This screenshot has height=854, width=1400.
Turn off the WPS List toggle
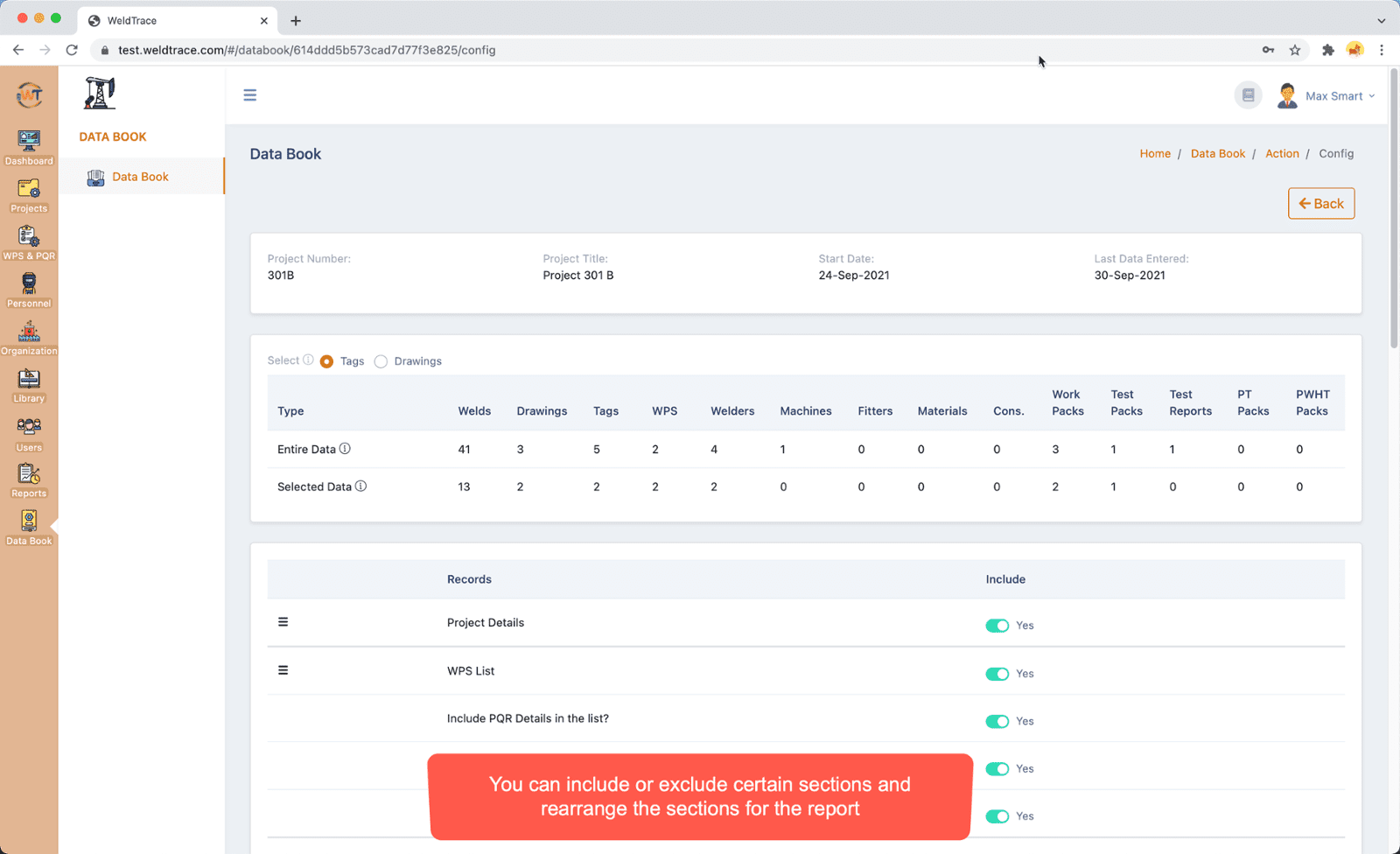coord(997,674)
